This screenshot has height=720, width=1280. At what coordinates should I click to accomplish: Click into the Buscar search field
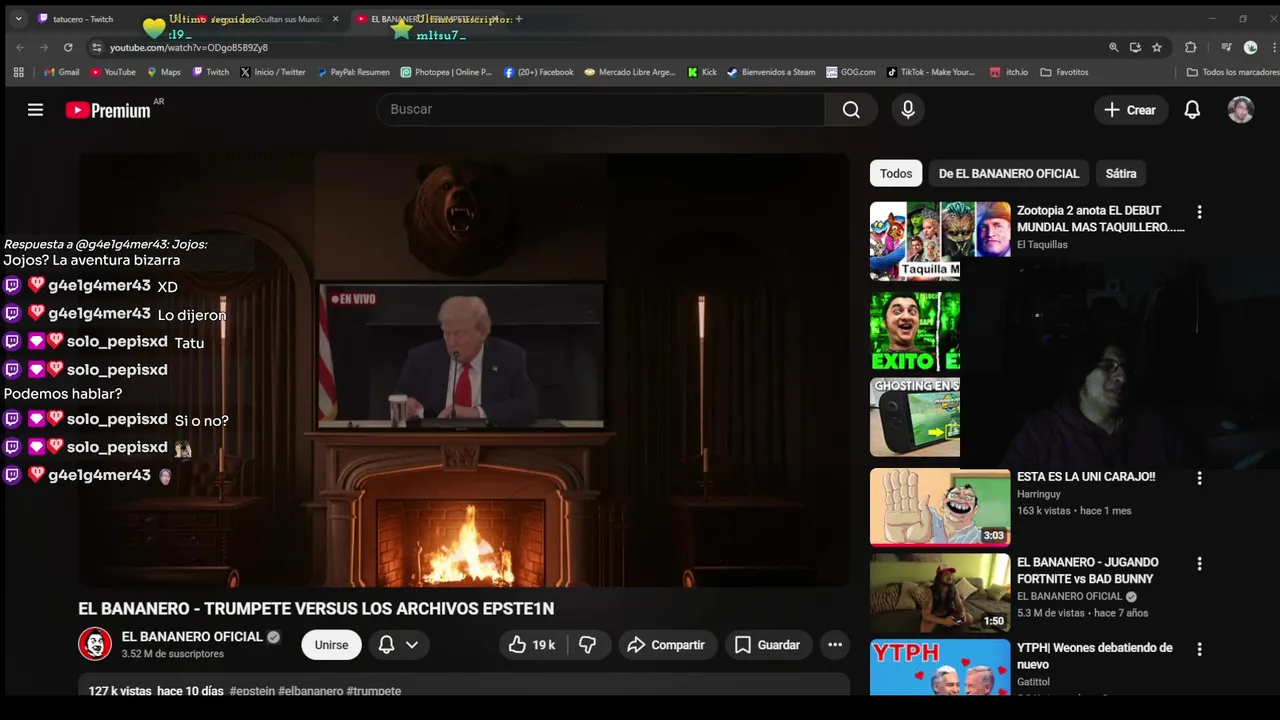coord(601,109)
